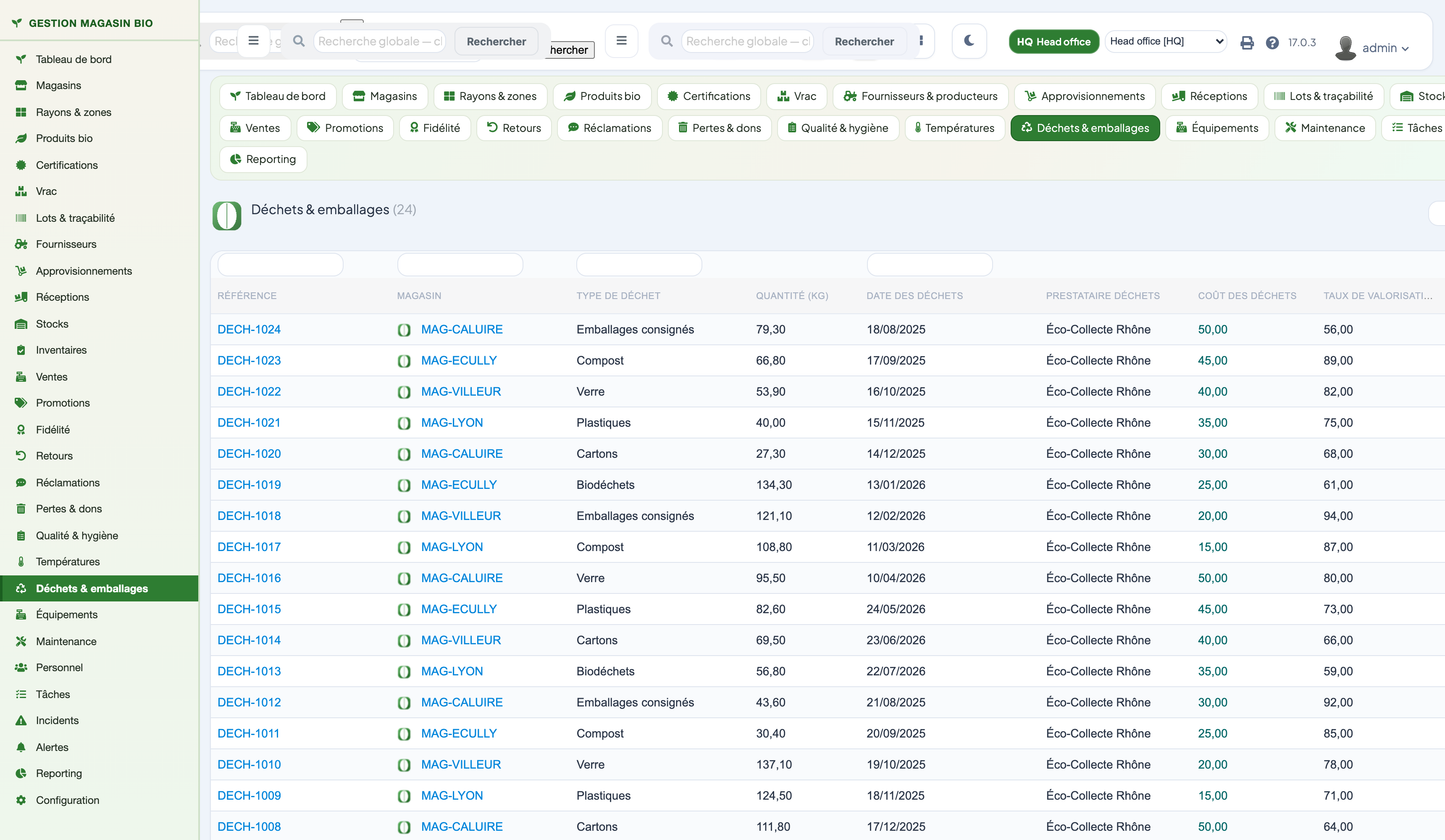This screenshot has height=840, width=1445.
Task: Focus the Type de déchet filter field
Action: 639,265
